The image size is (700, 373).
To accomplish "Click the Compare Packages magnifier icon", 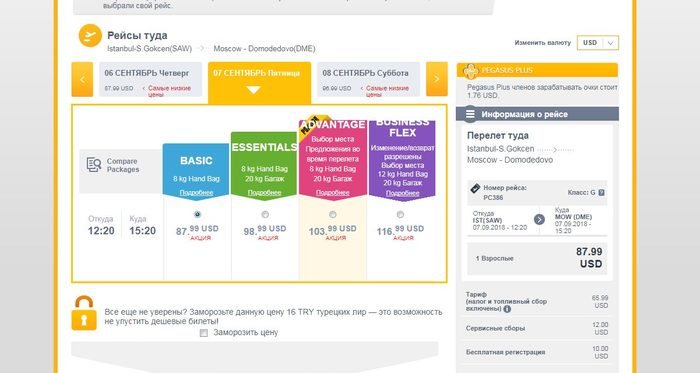I will click(x=94, y=165).
